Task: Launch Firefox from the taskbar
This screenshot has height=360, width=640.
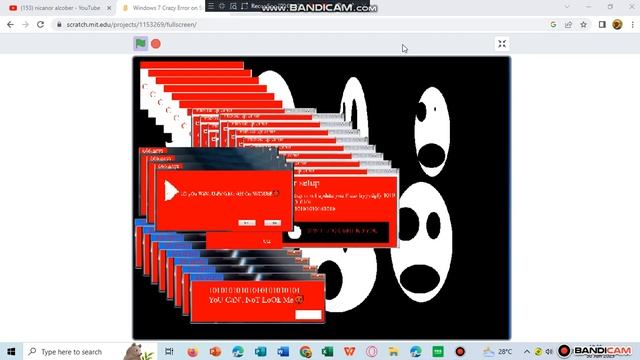Action: [192, 351]
